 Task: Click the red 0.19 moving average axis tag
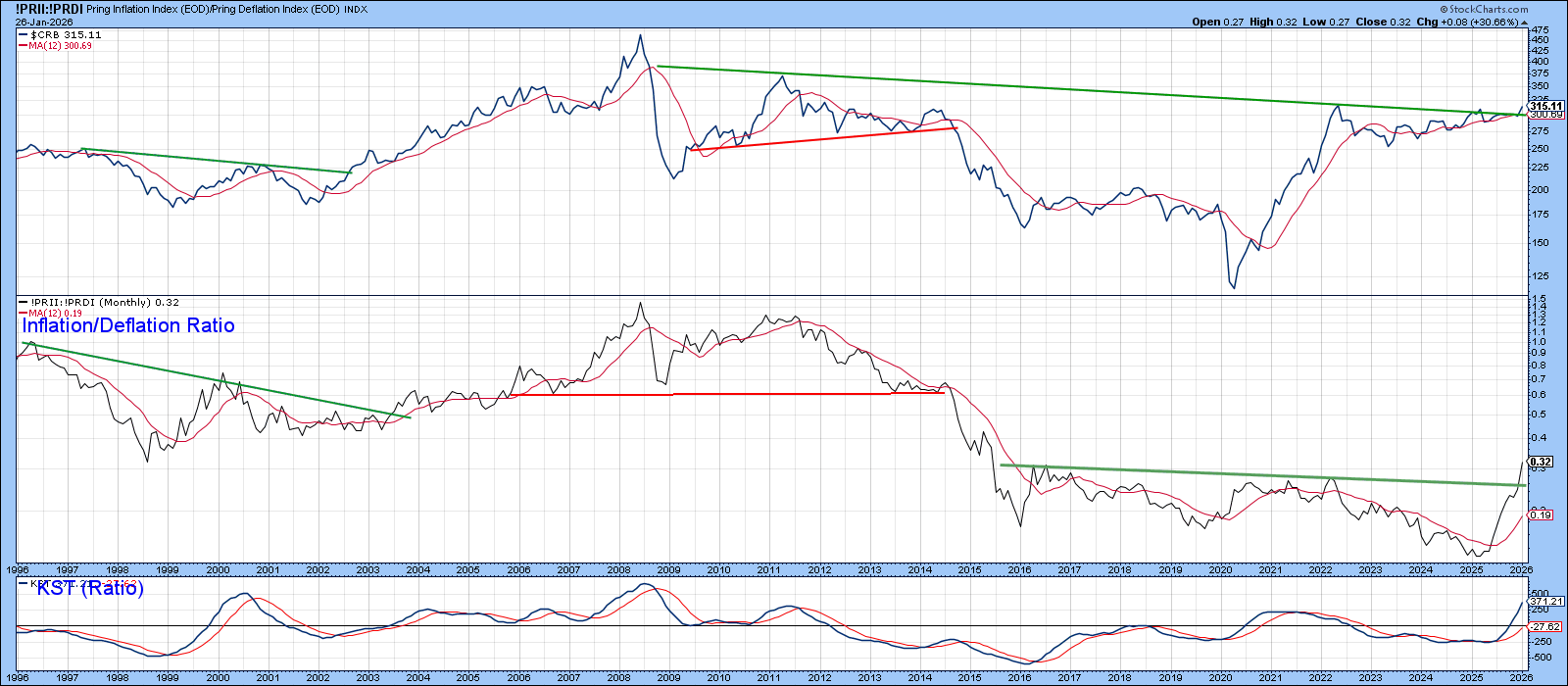click(1541, 515)
